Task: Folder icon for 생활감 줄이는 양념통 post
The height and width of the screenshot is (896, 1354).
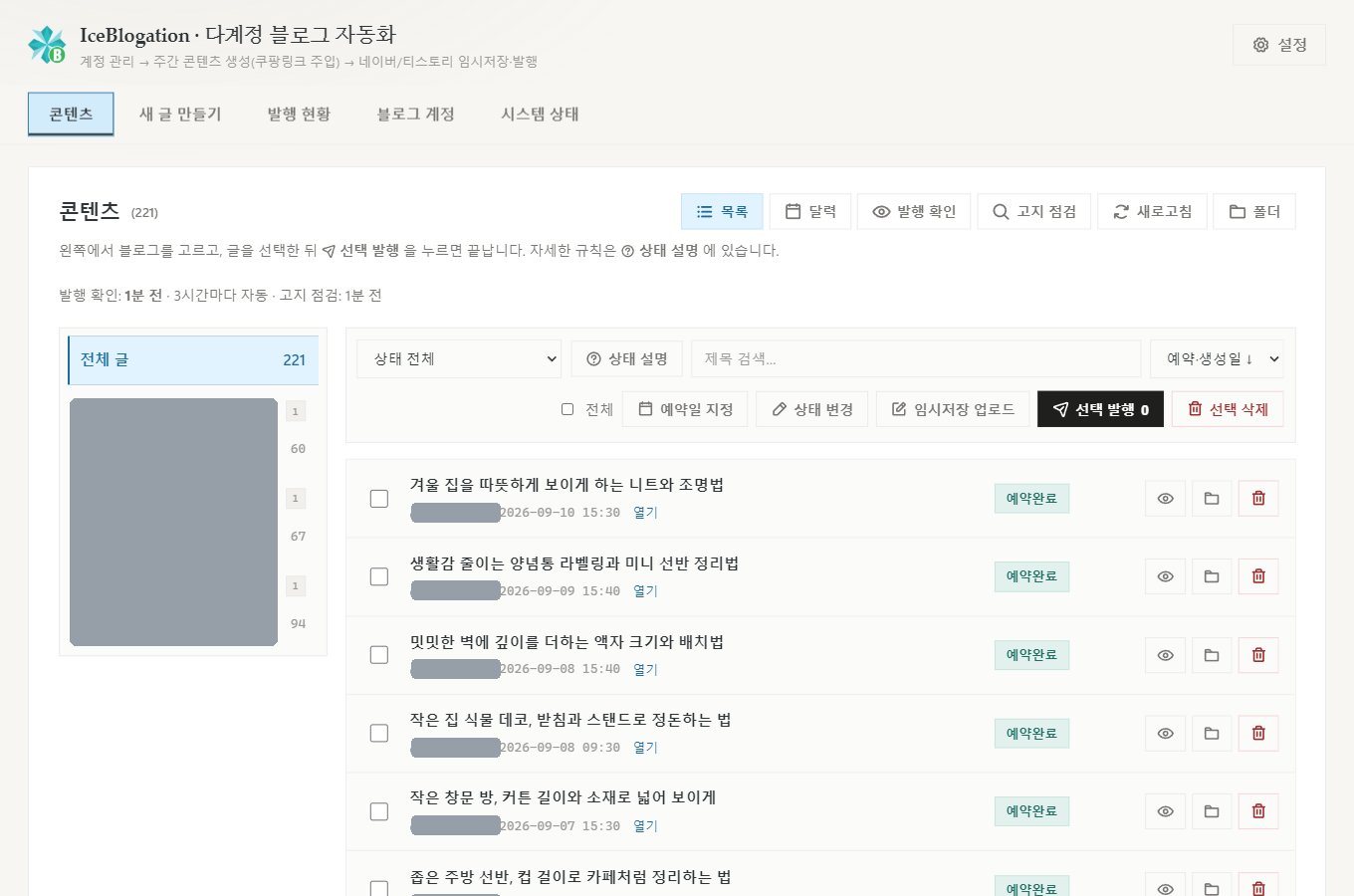Action: [x=1212, y=576]
